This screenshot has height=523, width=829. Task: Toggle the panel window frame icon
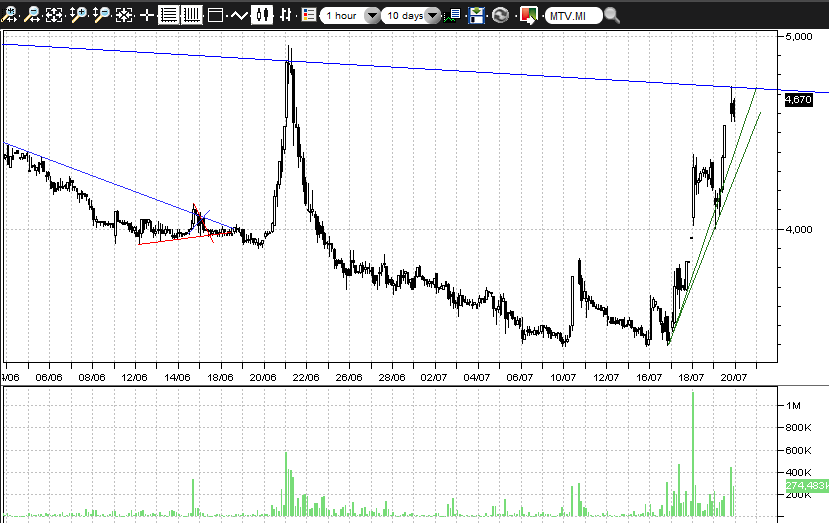click(x=214, y=15)
